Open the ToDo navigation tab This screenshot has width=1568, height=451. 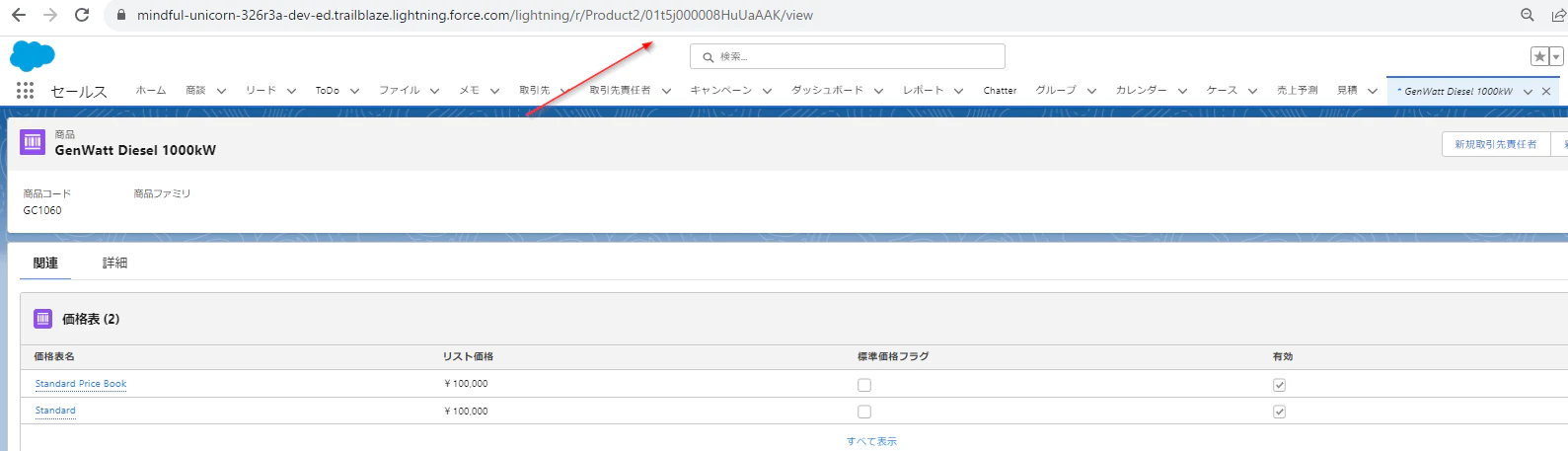pos(328,90)
